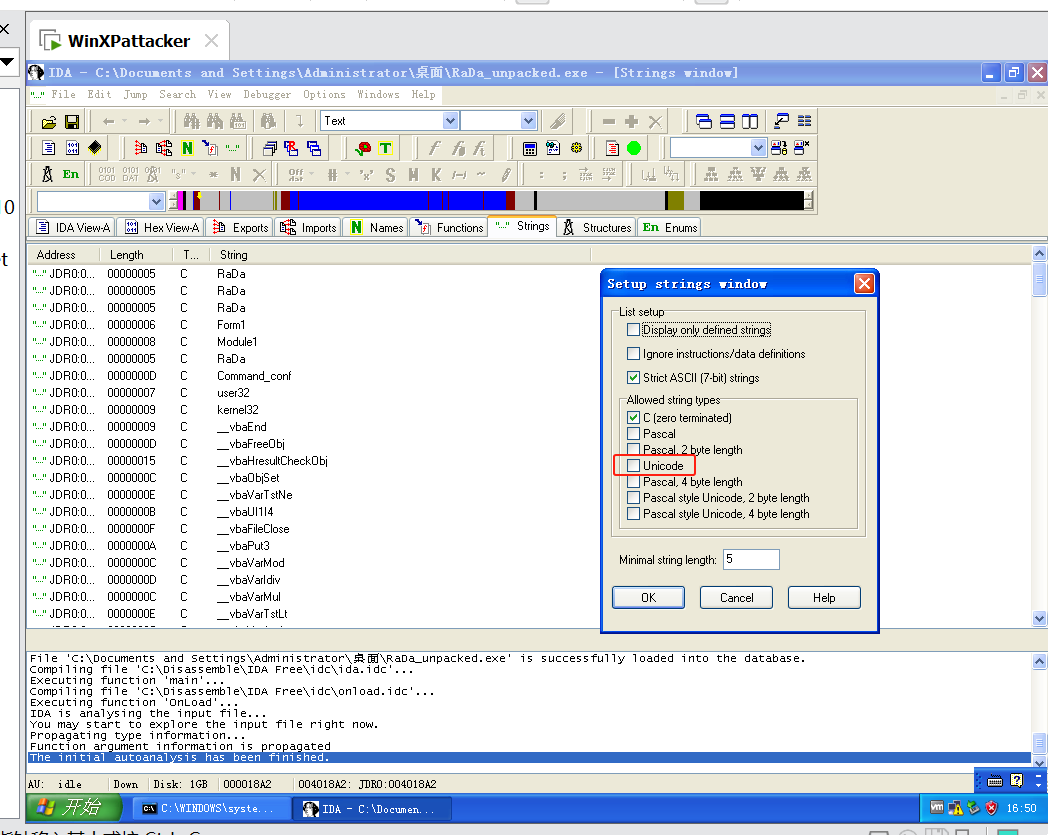Click the Exports window toolbar icon
This screenshot has height=835, width=1048.
coord(140,148)
